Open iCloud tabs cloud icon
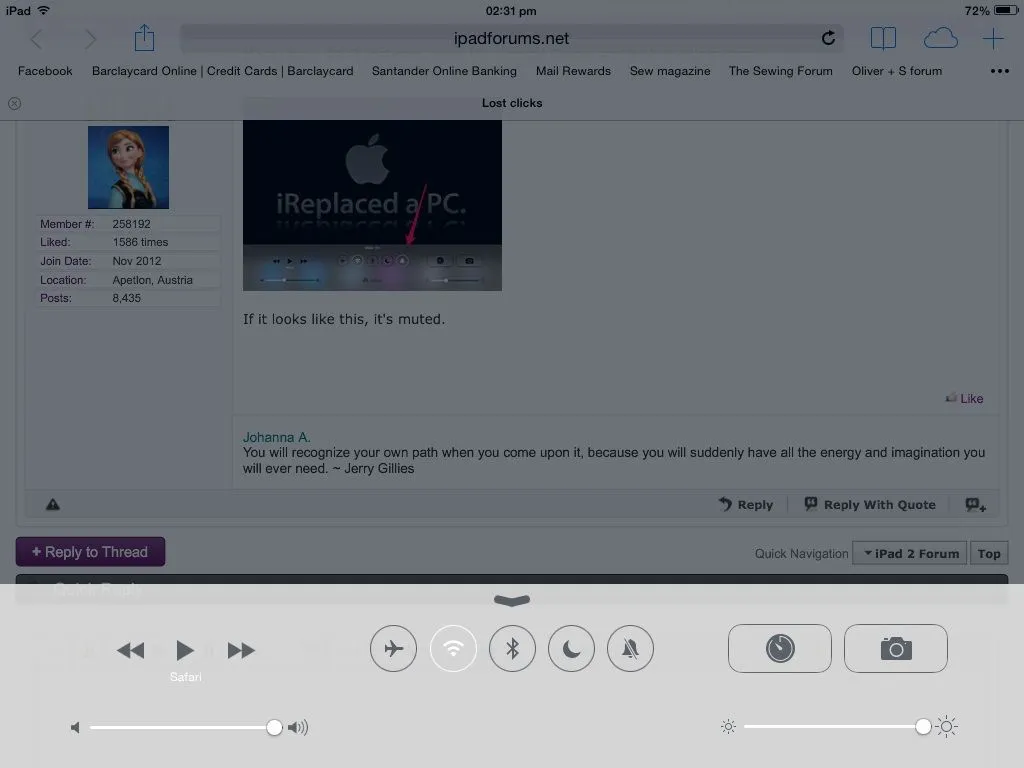 coord(940,39)
